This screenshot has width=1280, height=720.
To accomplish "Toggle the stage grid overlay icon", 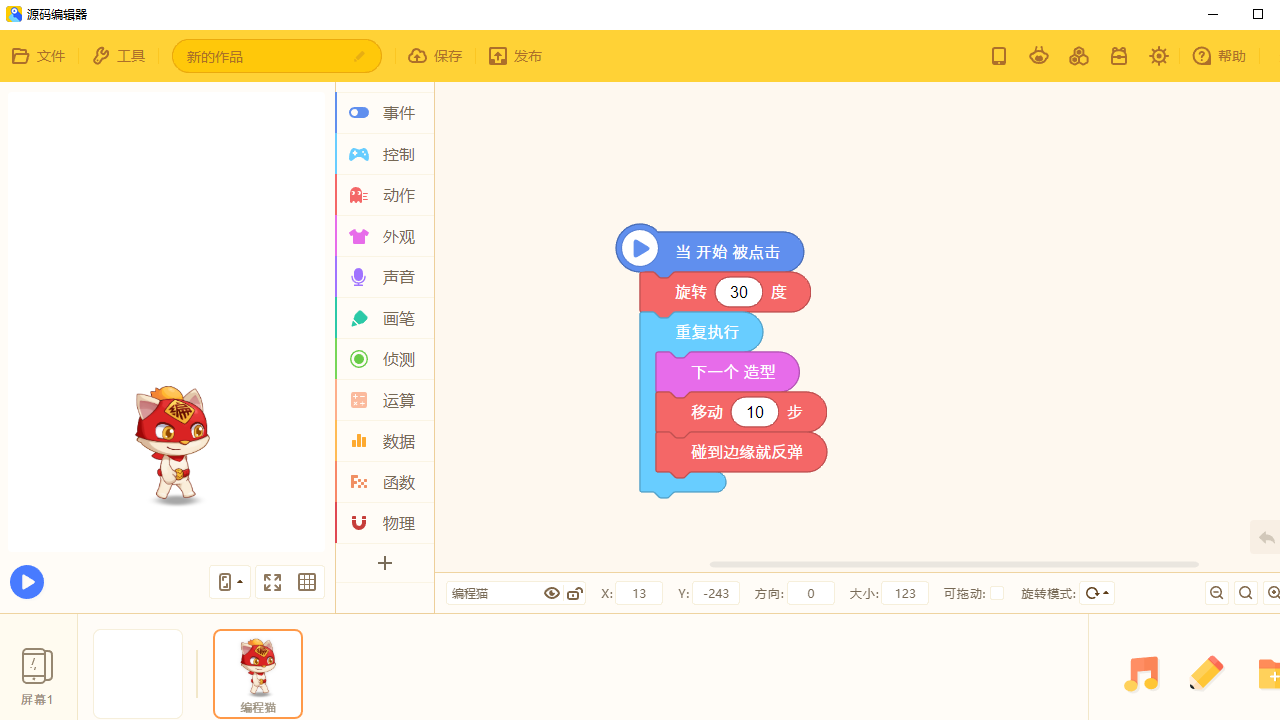I will click(306, 582).
